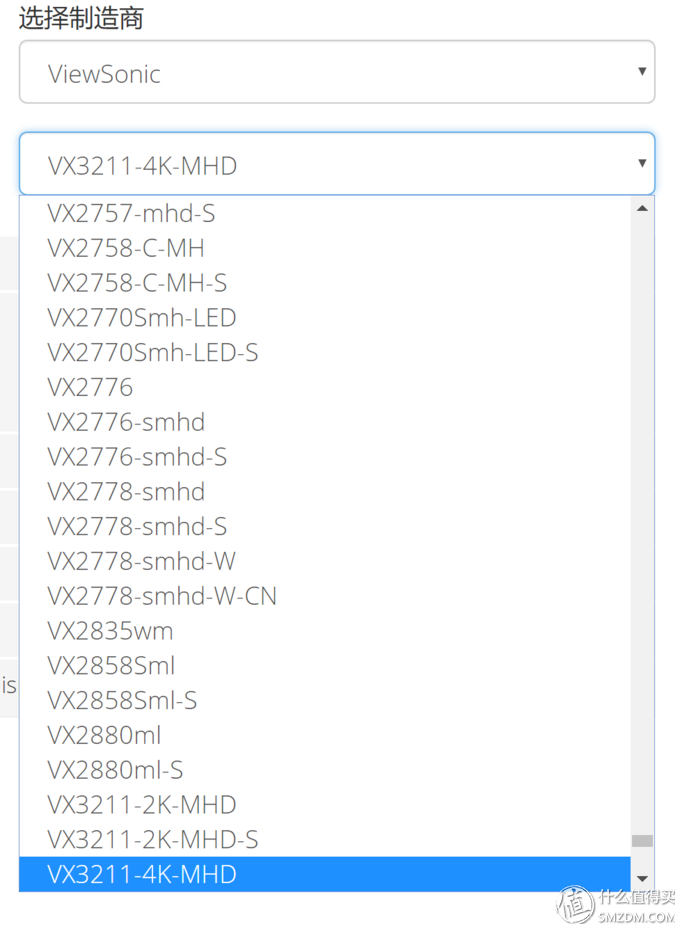Choose the VX2776 monitor model

[90, 387]
